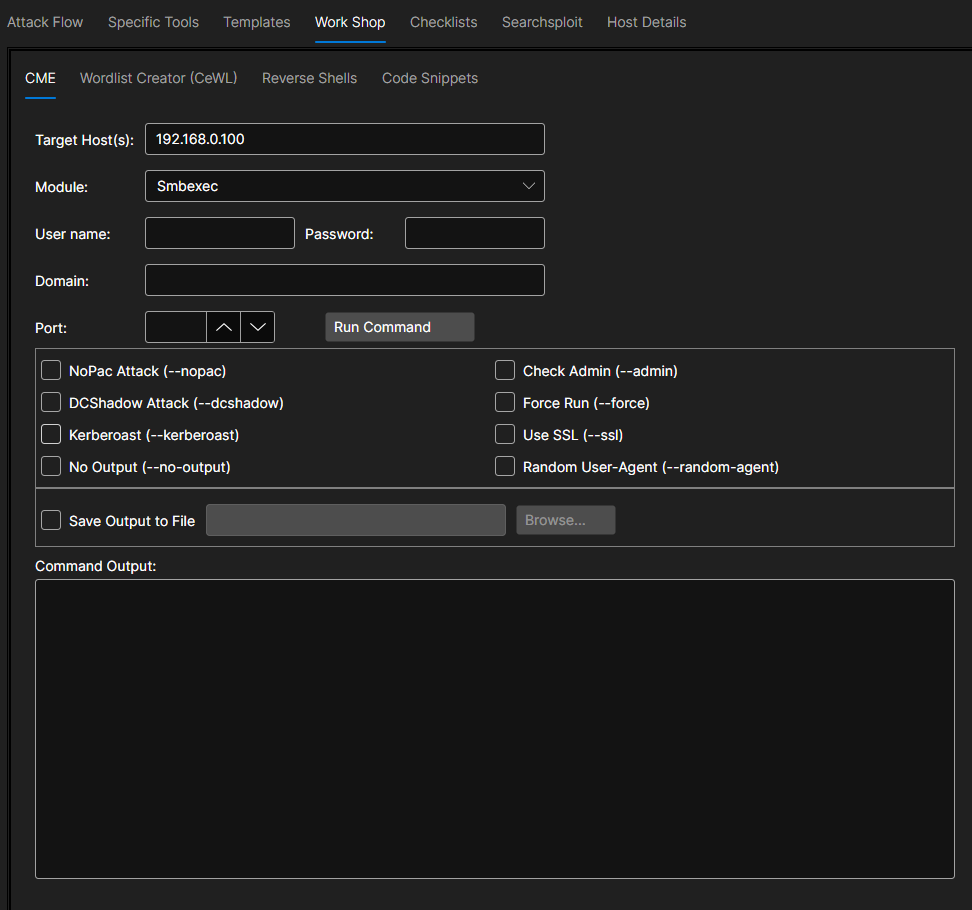Viewport: 972px width, 910px height.
Task: Switch to Wordlist Creator (CeWL) tab
Action: coord(158,78)
